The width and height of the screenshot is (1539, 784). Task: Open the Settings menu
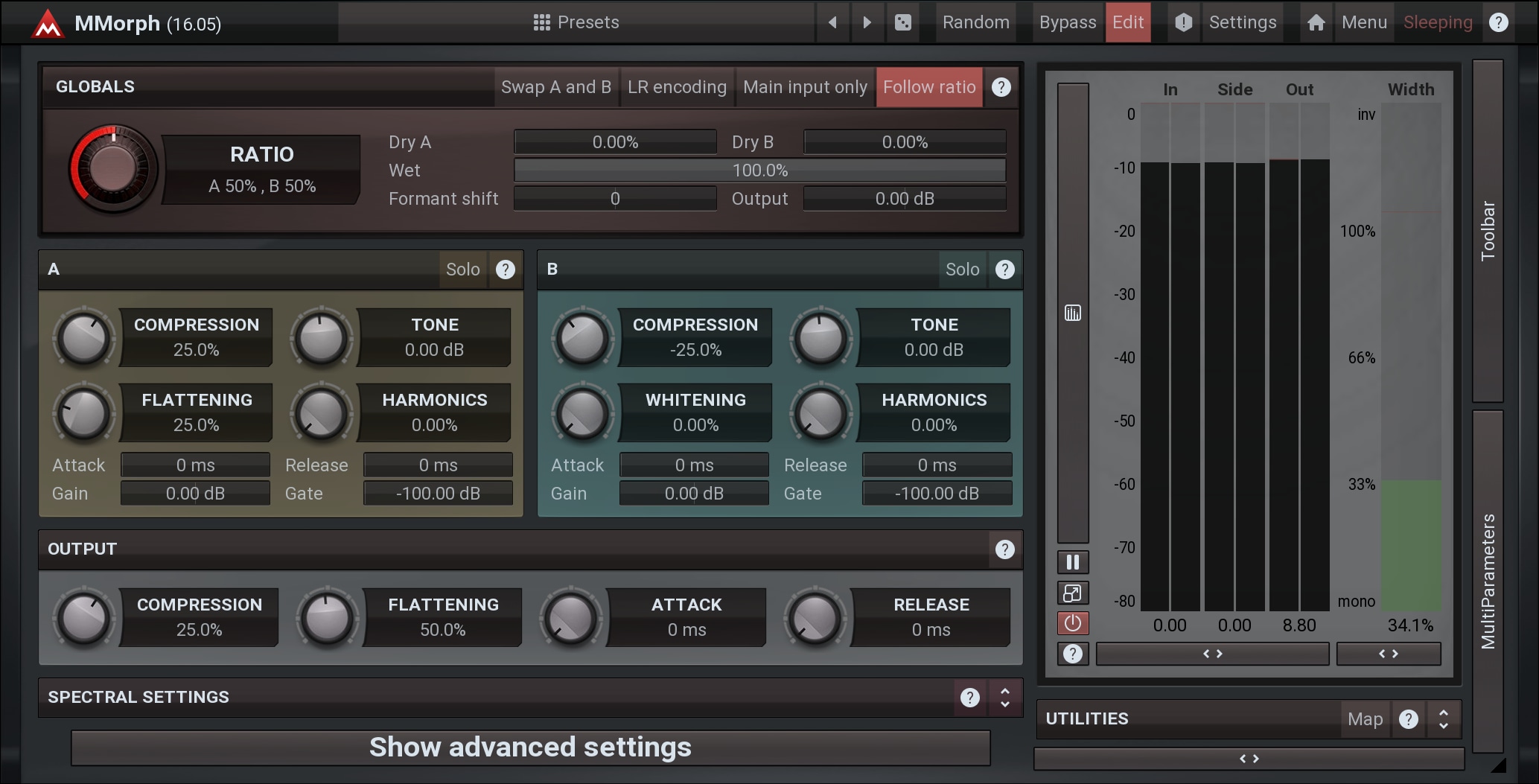pyautogui.click(x=1243, y=22)
